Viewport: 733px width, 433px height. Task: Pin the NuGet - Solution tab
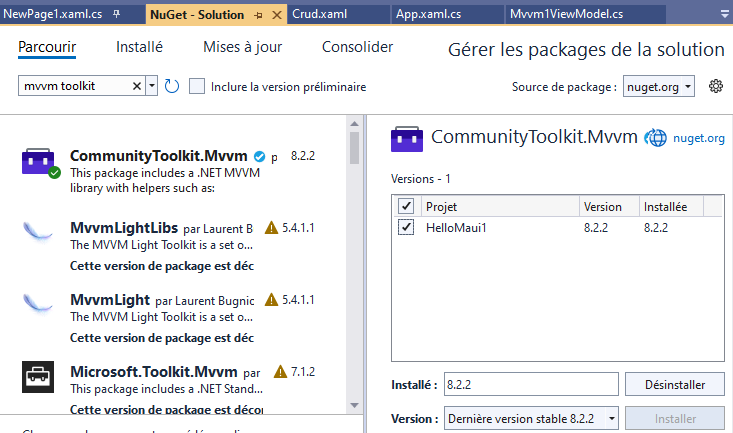(258, 15)
